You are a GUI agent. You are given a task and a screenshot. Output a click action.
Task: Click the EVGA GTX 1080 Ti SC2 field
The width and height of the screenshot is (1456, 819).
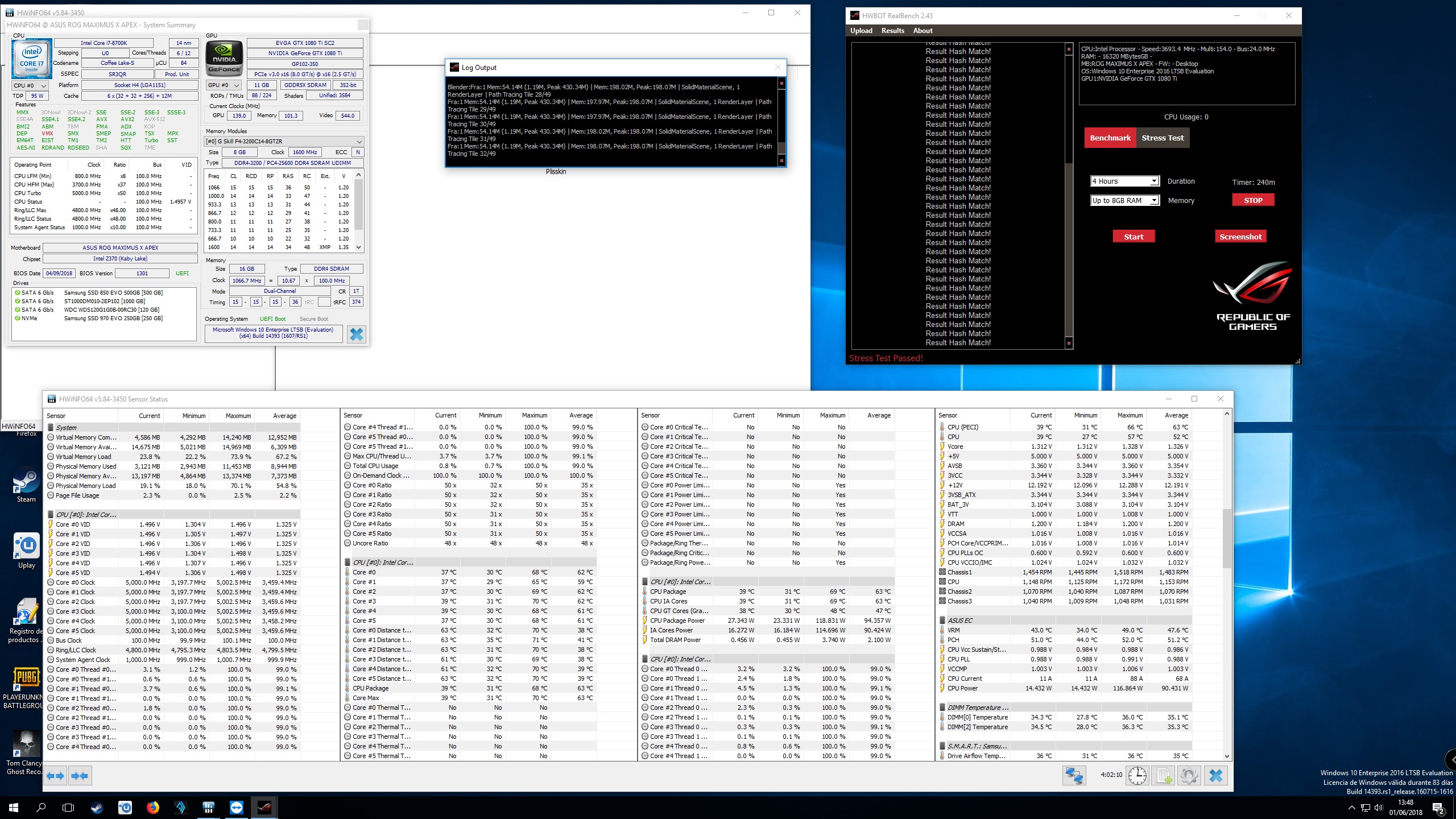pyautogui.click(x=305, y=43)
